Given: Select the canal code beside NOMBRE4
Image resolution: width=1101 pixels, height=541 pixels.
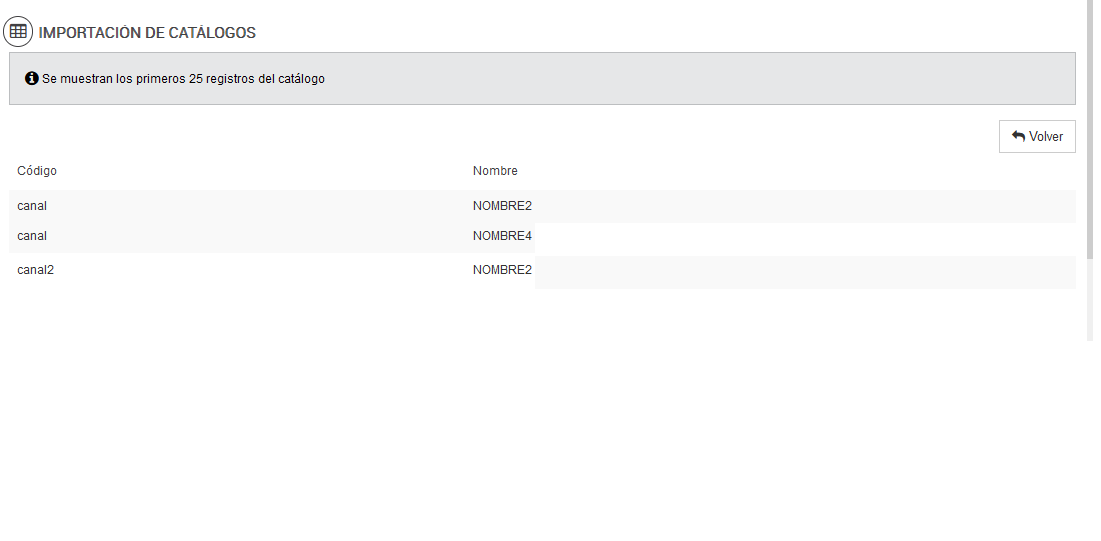Looking at the screenshot, I should [x=32, y=236].
